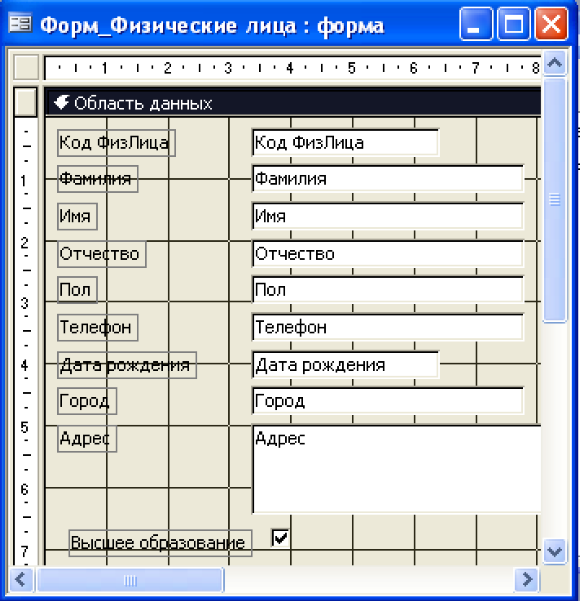Select the Город label
This screenshot has height=601, width=580.
(87, 401)
